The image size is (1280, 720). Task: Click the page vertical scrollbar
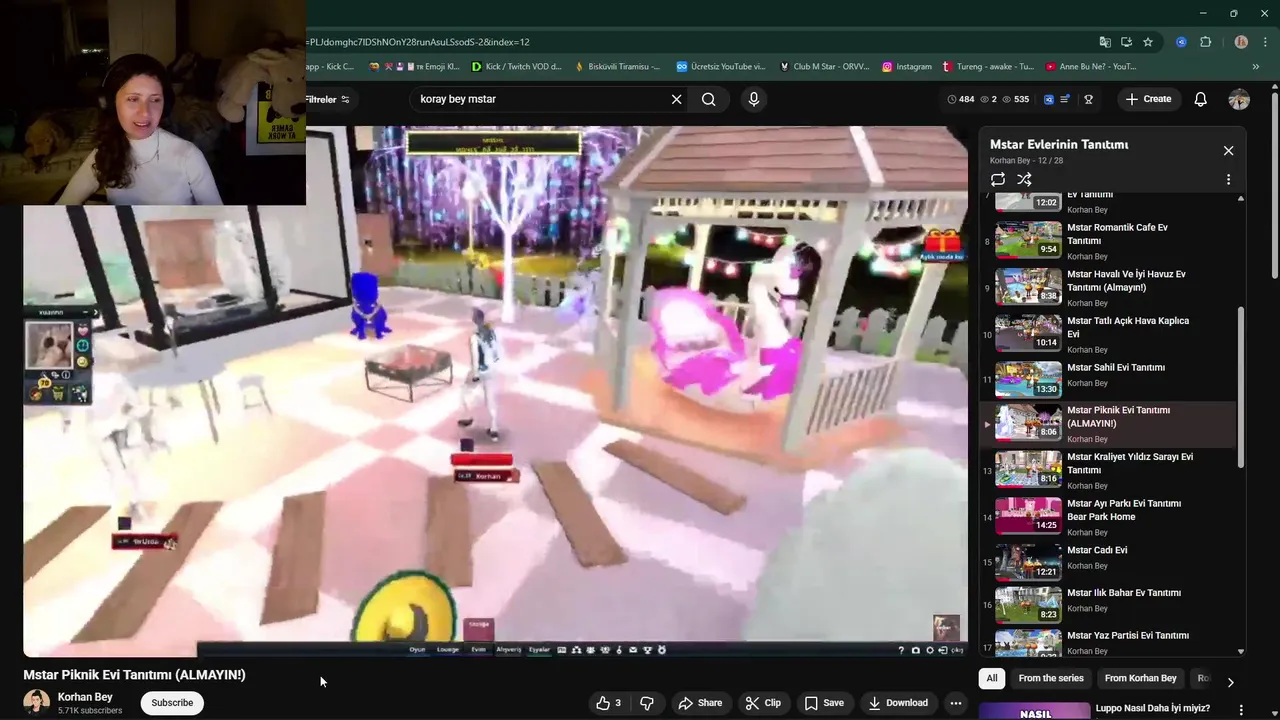pos(1275,185)
